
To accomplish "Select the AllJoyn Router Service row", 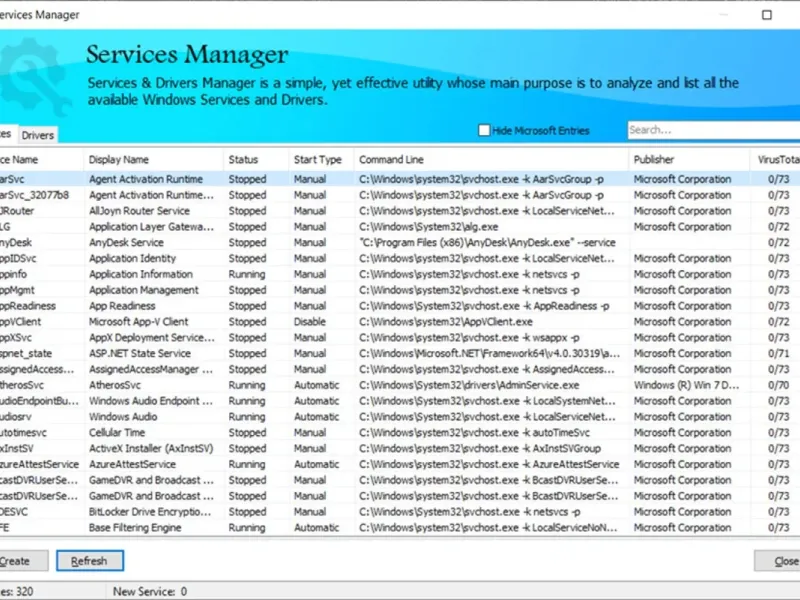I will pyautogui.click(x=400, y=211).
